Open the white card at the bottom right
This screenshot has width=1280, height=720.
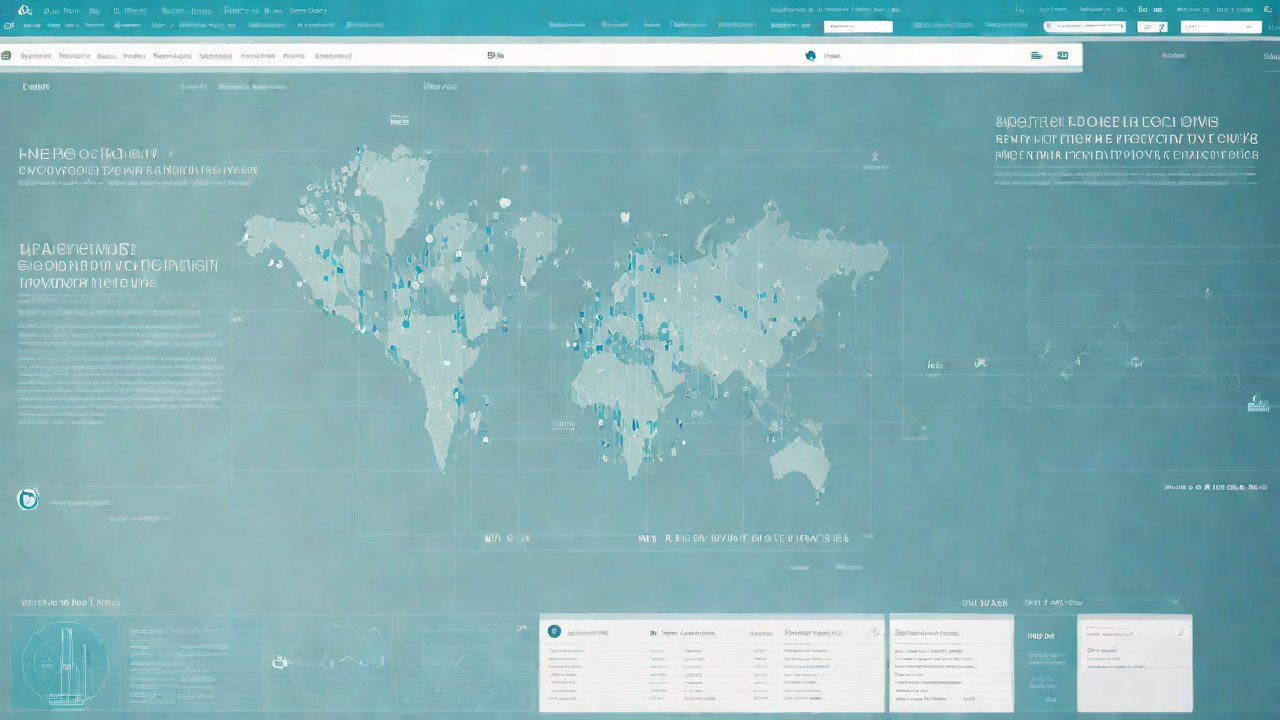[x=1134, y=662]
